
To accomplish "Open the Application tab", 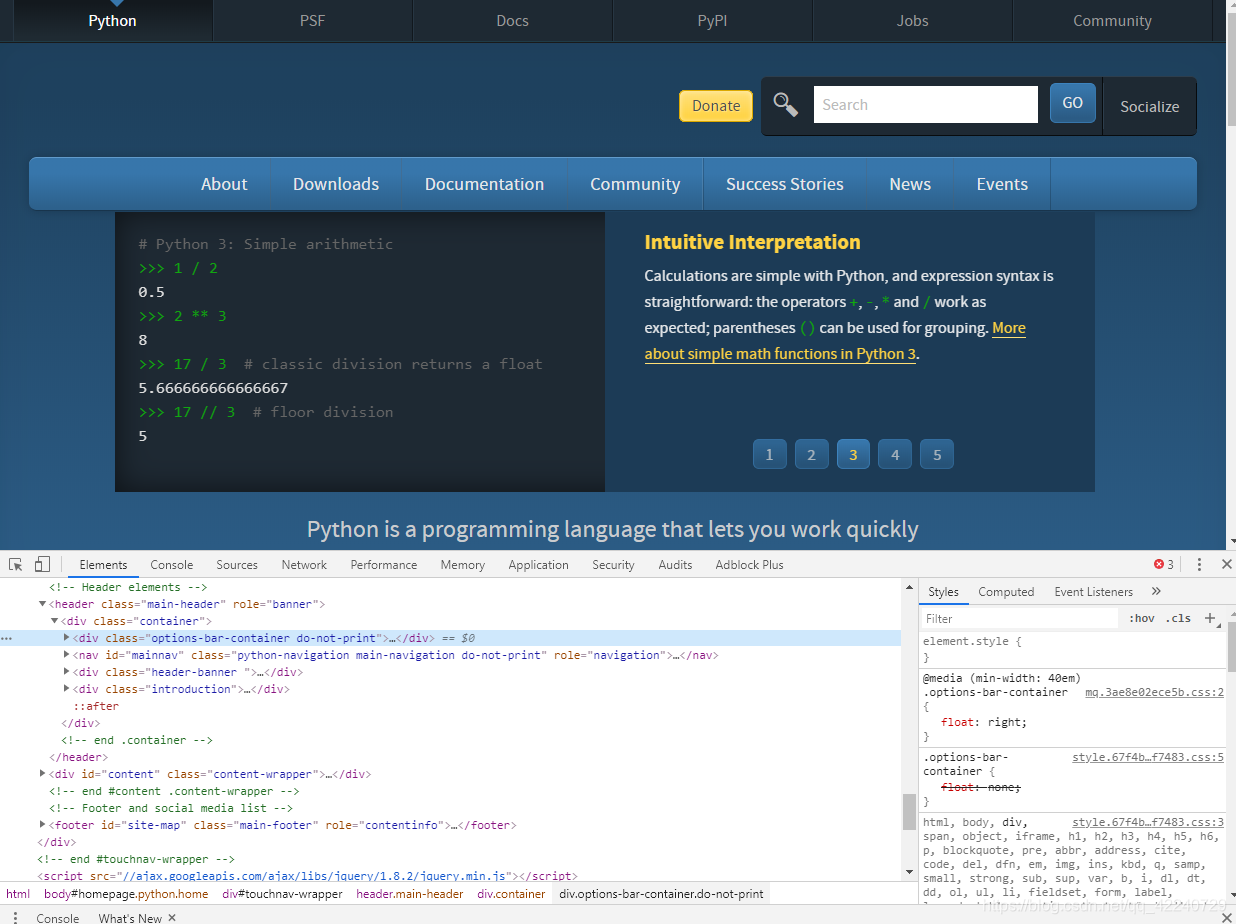I will [x=538, y=565].
